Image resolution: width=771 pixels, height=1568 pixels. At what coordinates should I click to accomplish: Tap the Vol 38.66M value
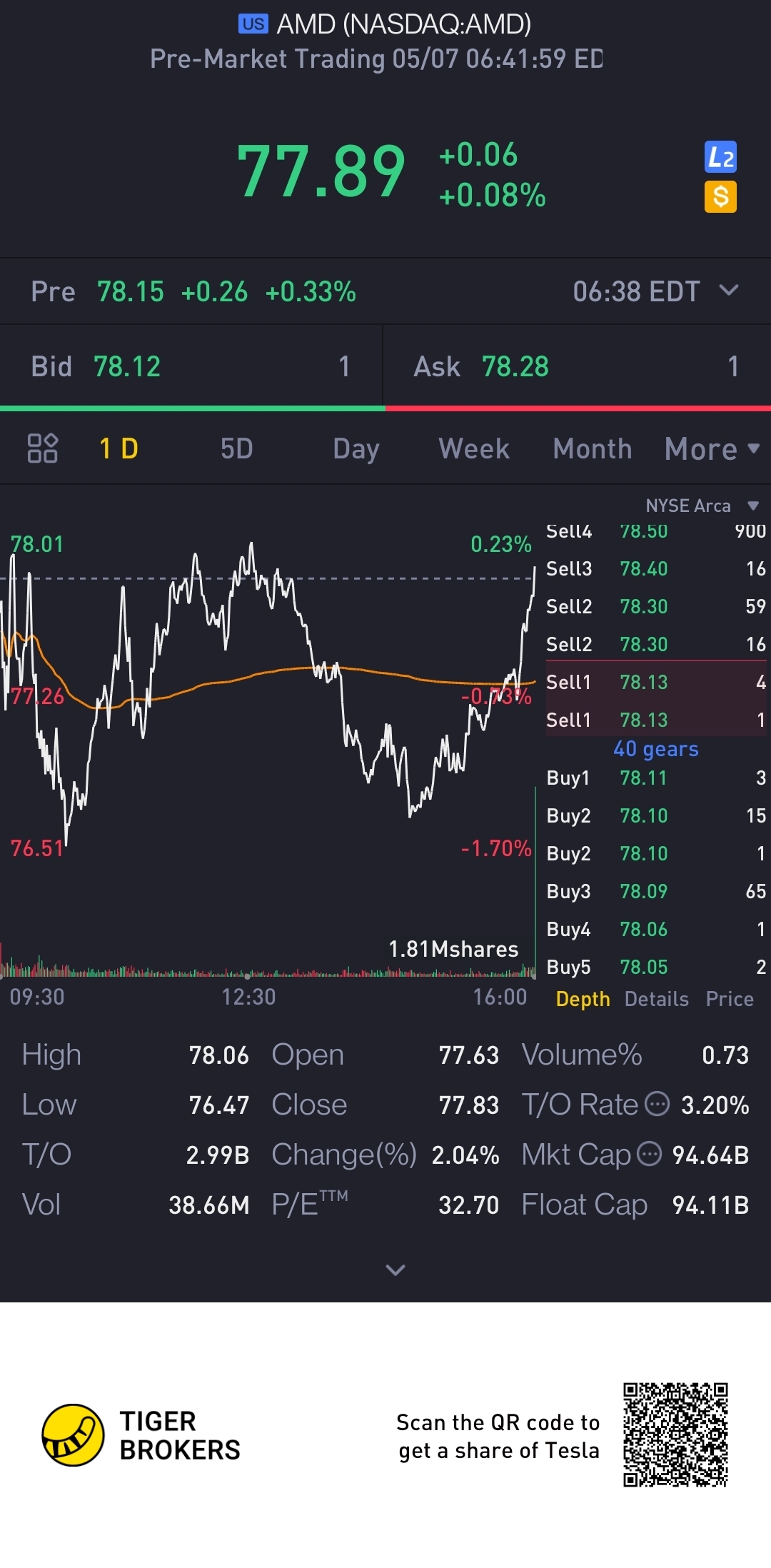coord(208,1205)
